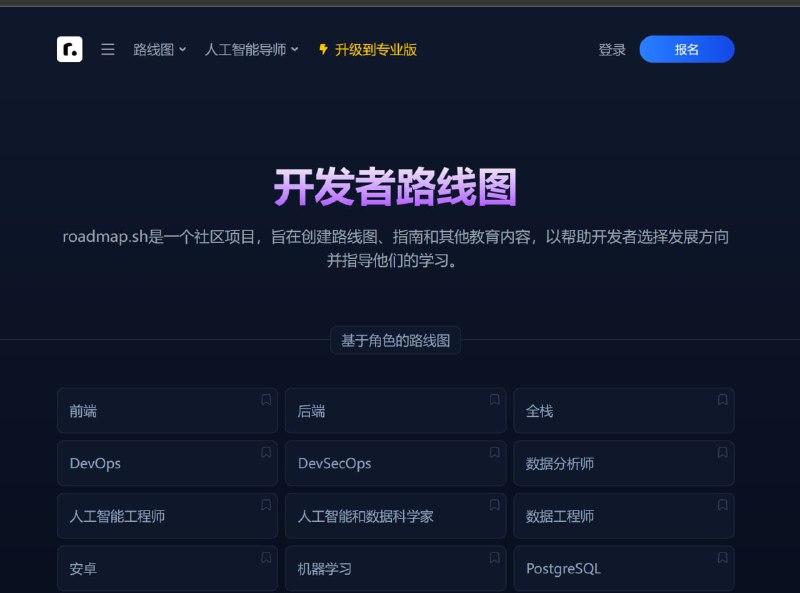The height and width of the screenshot is (593, 800).
Task: Bookmark the 全栈 roadmap
Action: (x=722, y=400)
